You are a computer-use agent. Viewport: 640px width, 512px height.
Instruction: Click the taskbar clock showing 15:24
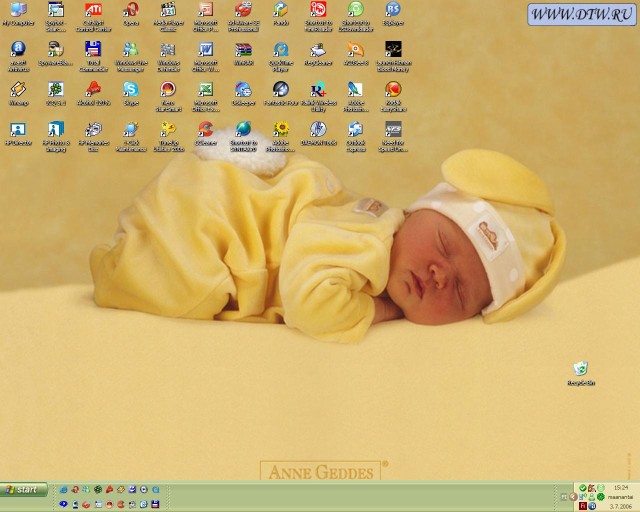point(620,488)
